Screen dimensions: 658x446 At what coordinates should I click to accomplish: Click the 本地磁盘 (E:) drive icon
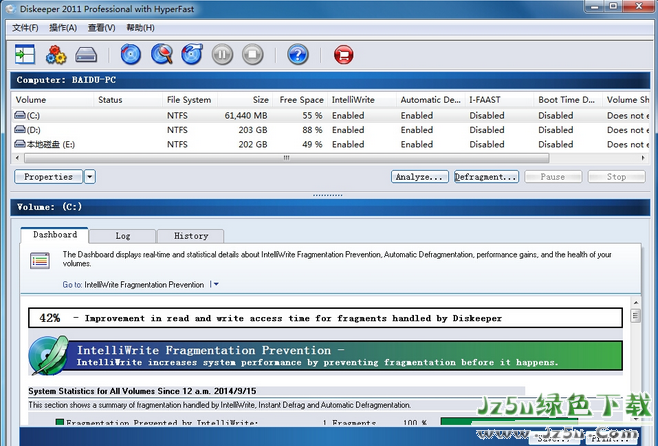[20, 144]
